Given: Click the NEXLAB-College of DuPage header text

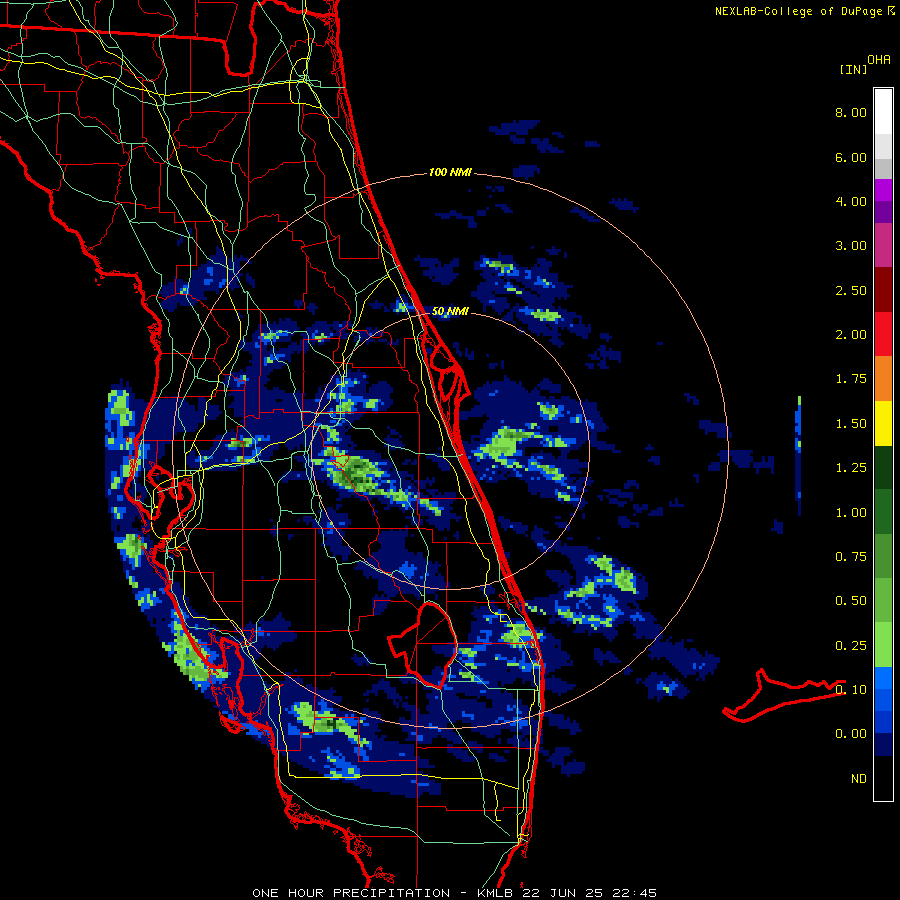Looking at the screenshot, I should [798, 11].
